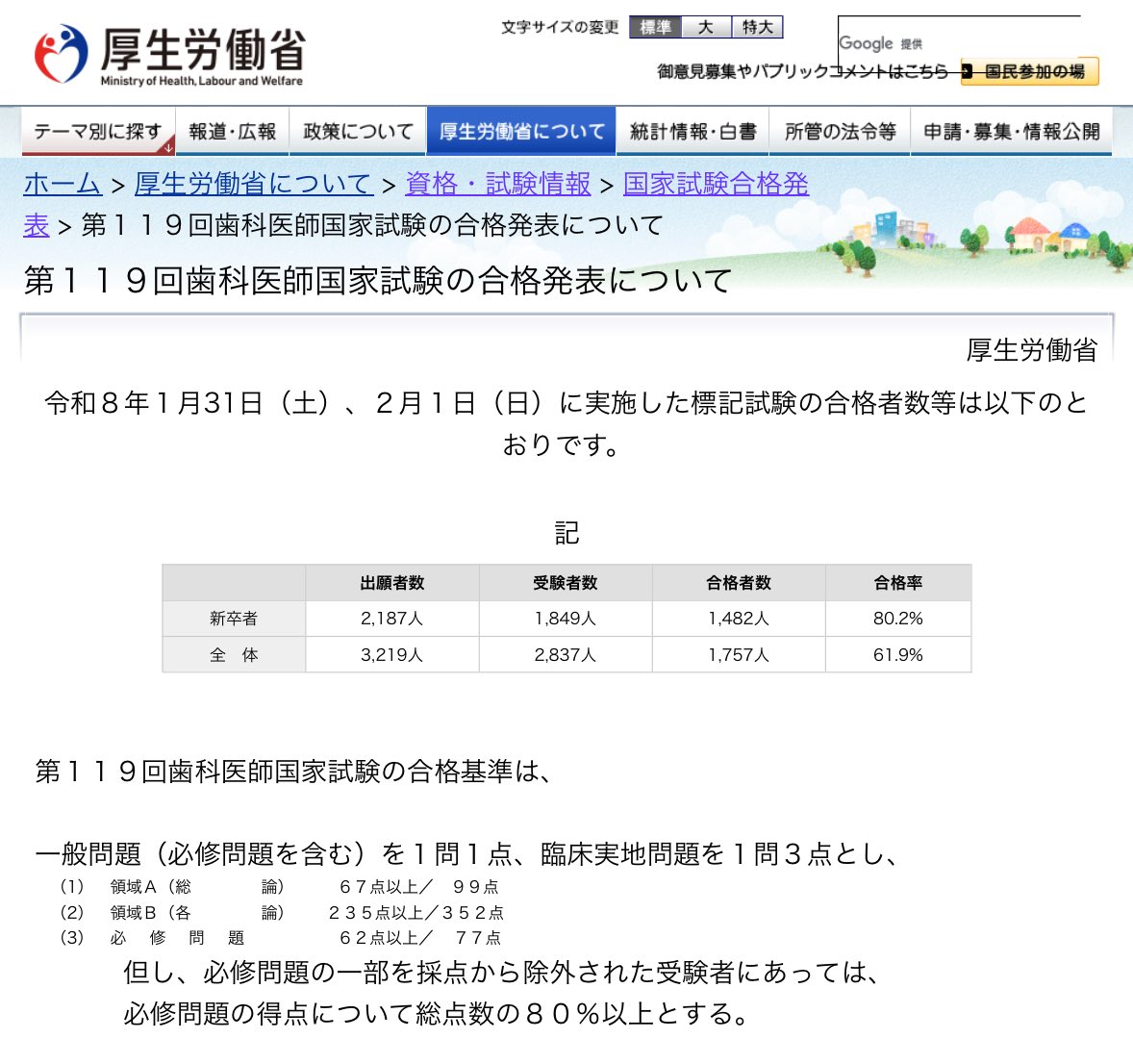Click the 出願者数 column header
The width and height of the screenshot is (1133, 1064).
click(392, 583)
